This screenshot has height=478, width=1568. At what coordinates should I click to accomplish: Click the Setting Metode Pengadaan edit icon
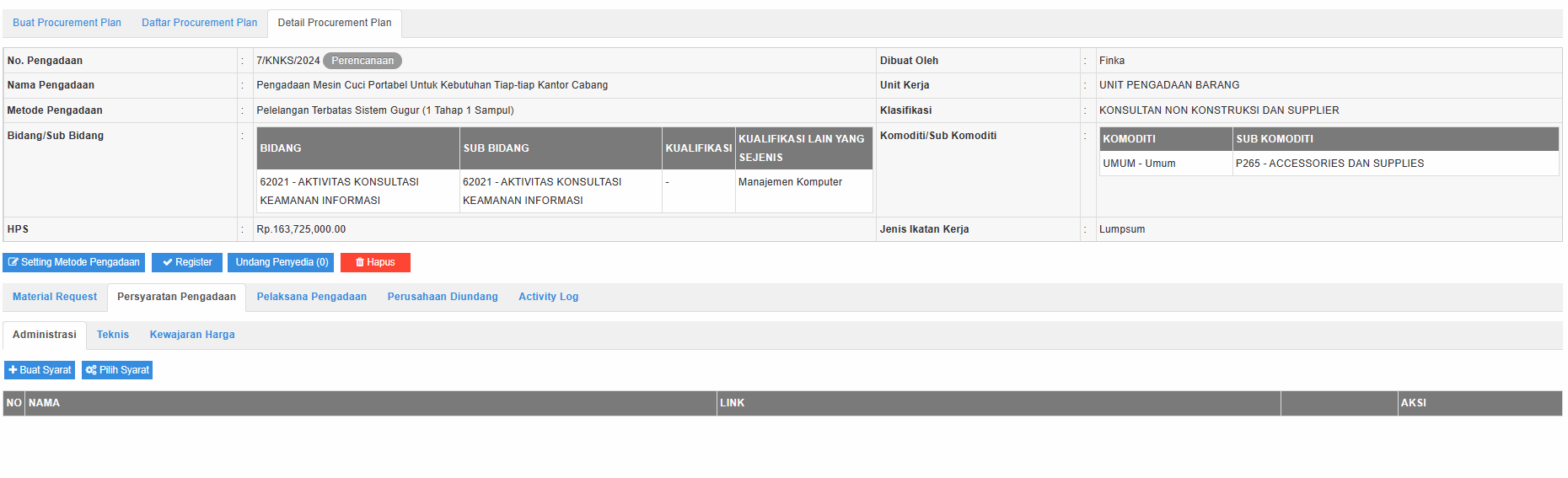click(x=13, y=263)
